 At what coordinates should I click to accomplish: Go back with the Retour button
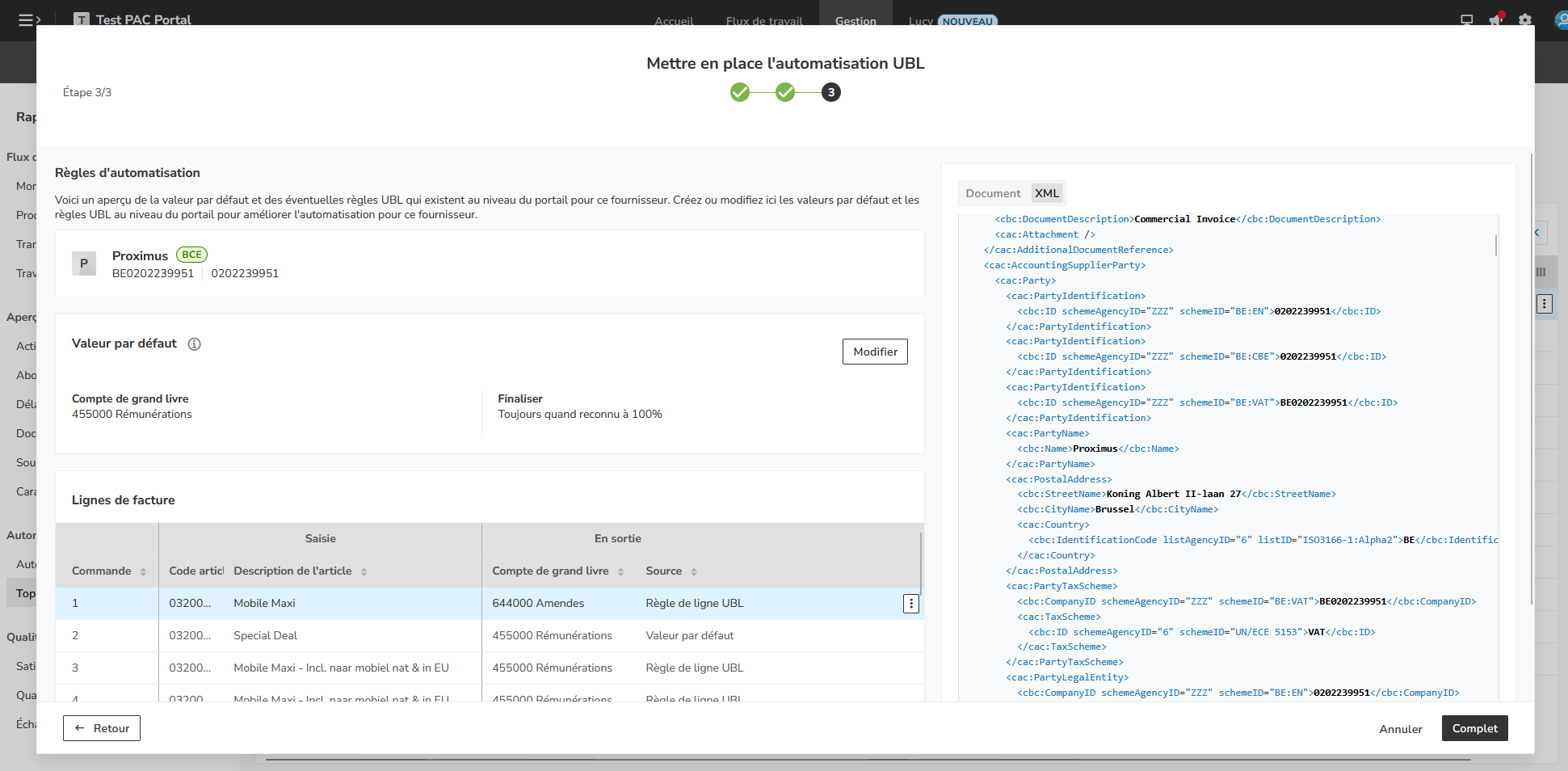[102, 728]
